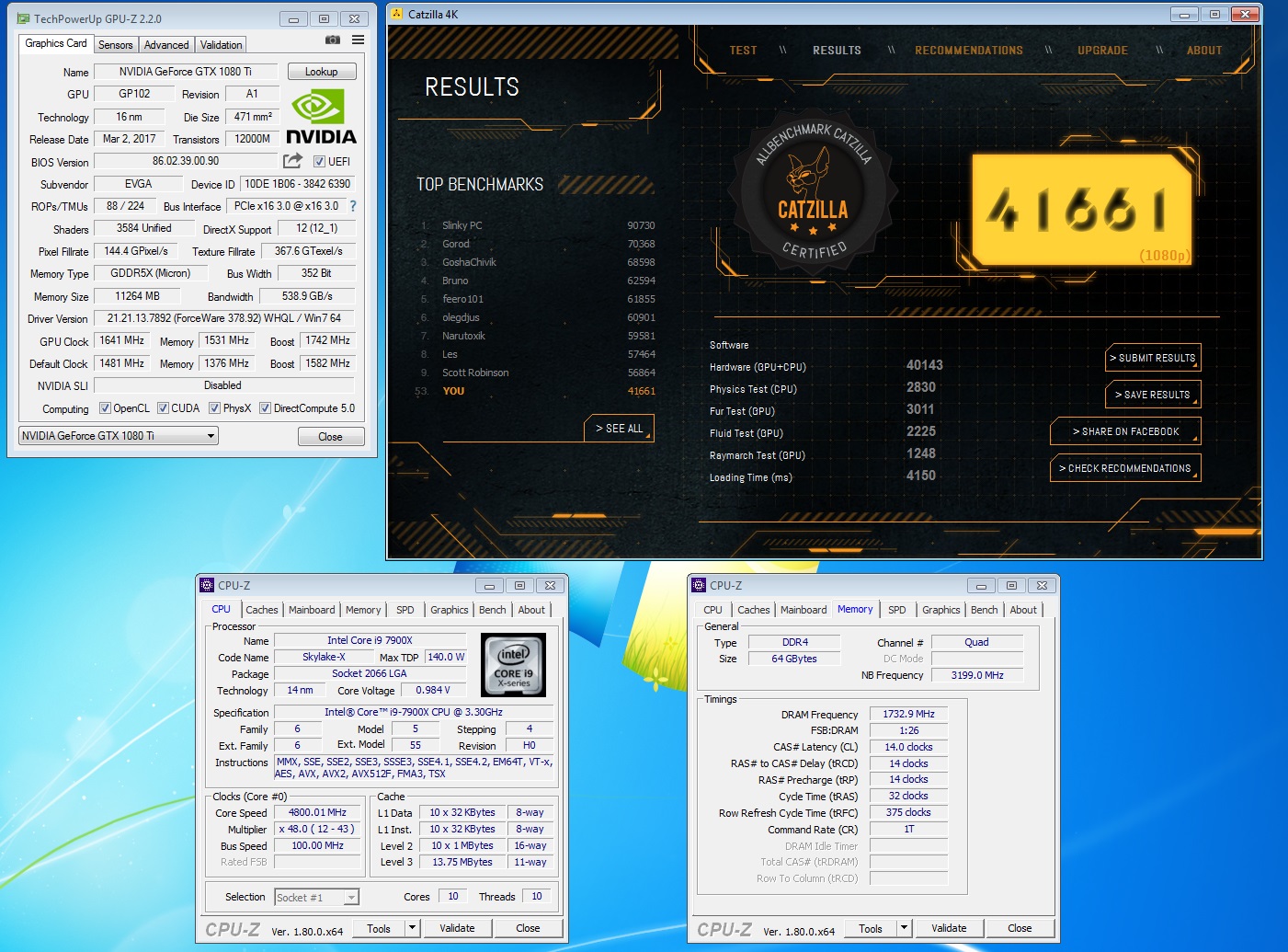Click the GPU-Z title bar app icon
The height and width of the screenshot is (952, 1288).
(23, 18)
